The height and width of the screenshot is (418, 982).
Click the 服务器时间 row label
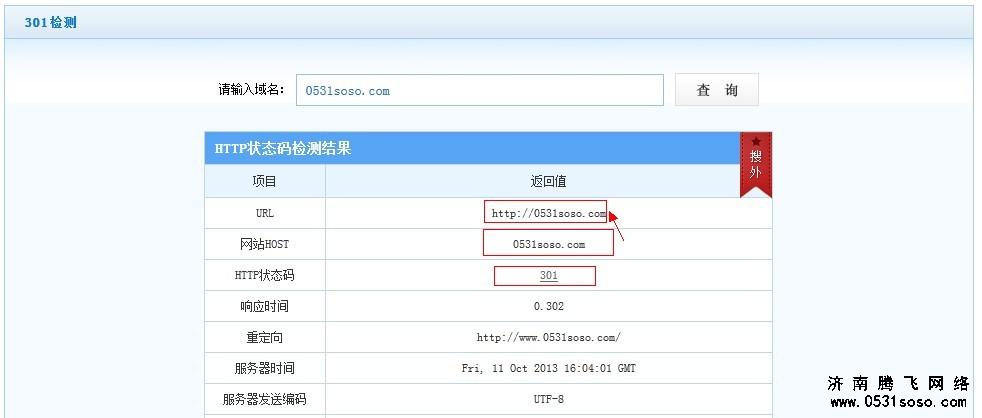[264, 368]
